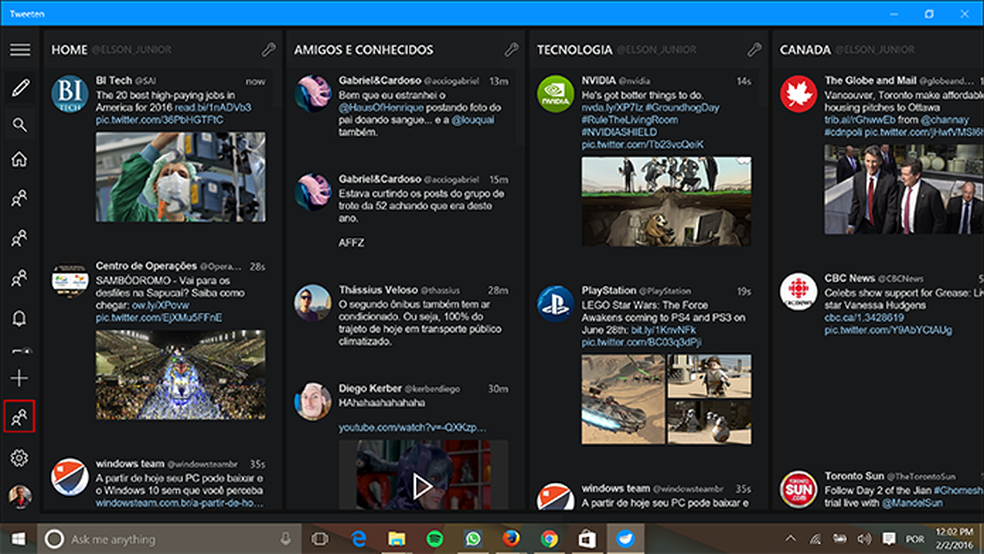Click the @nvidia handle
Viewport: 984px width, 554px height.
tap(634, 81)
